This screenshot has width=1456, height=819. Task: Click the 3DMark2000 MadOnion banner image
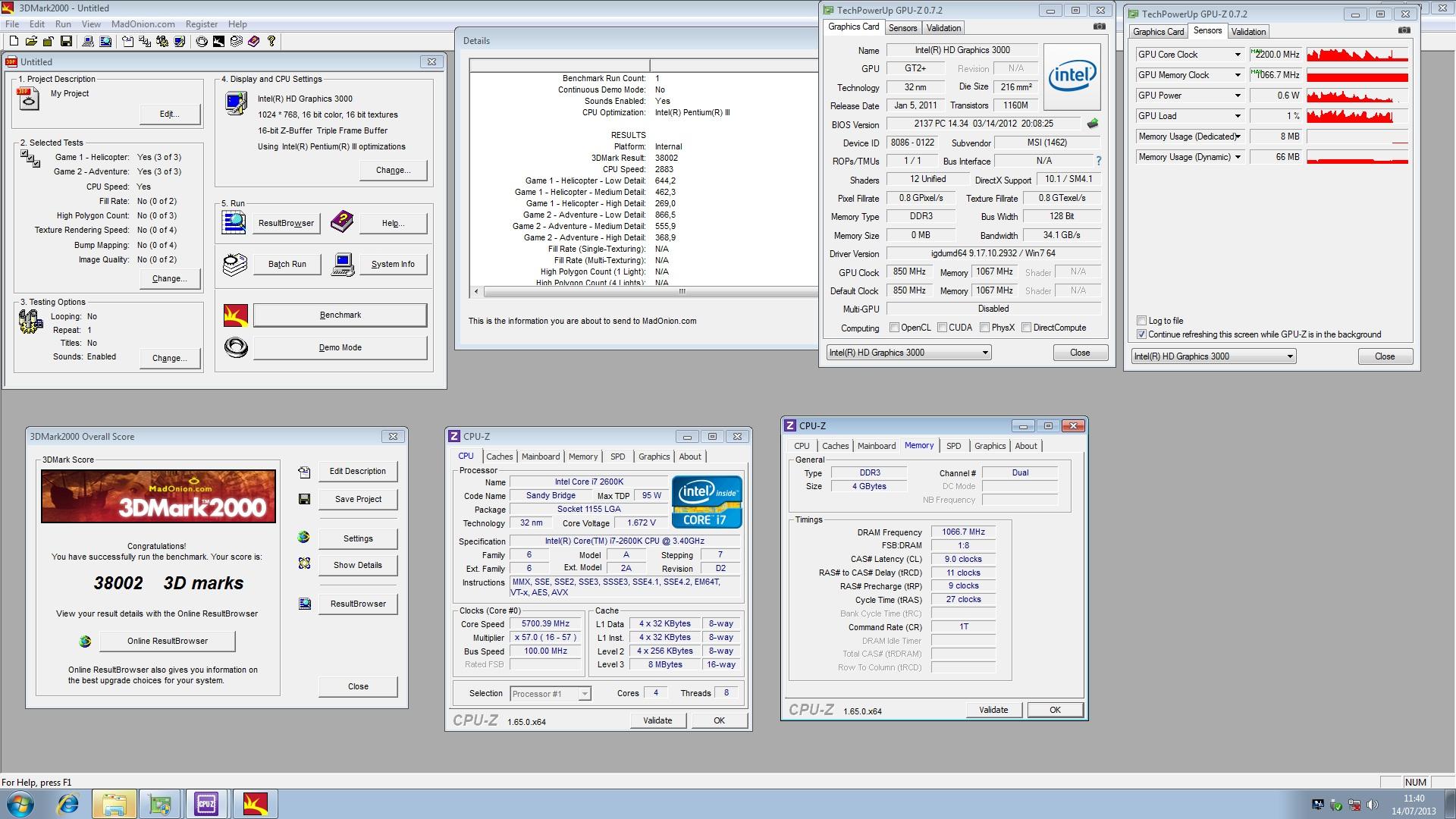[x=158, y=496]
